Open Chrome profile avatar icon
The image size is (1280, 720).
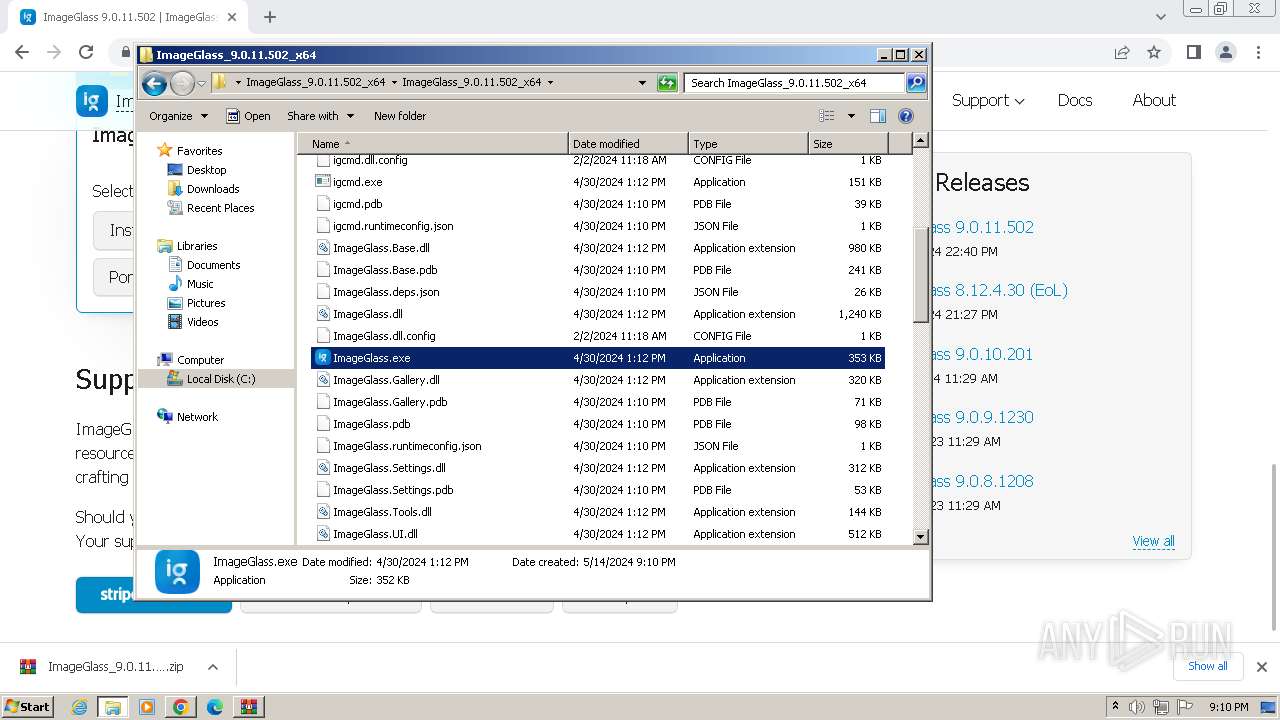point(1226,52)
